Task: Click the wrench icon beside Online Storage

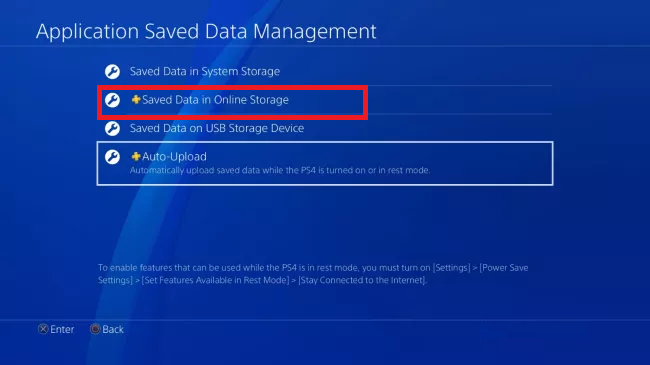Action: point(112,100)
